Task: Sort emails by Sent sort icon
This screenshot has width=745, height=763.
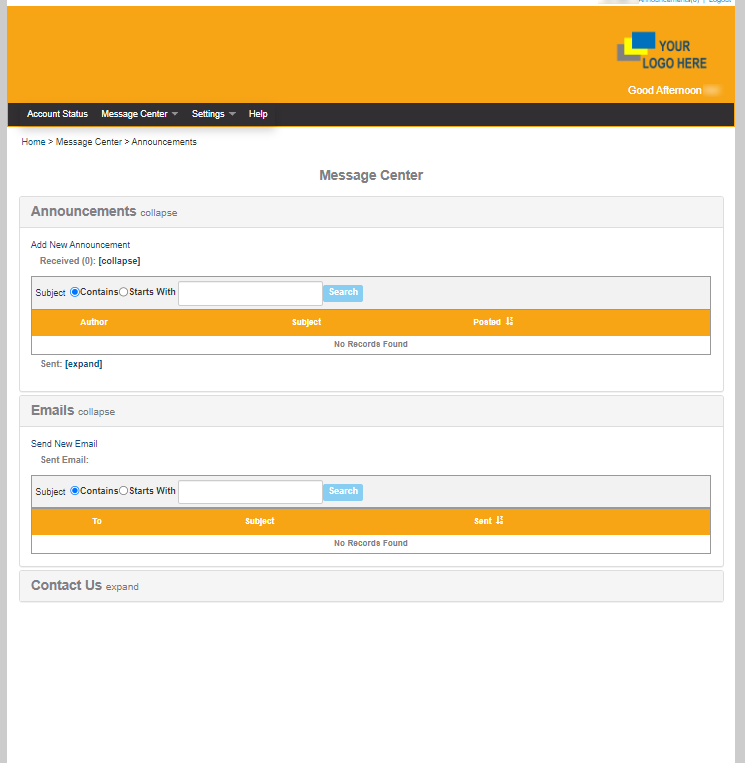Action: click(x=499, y=520)
